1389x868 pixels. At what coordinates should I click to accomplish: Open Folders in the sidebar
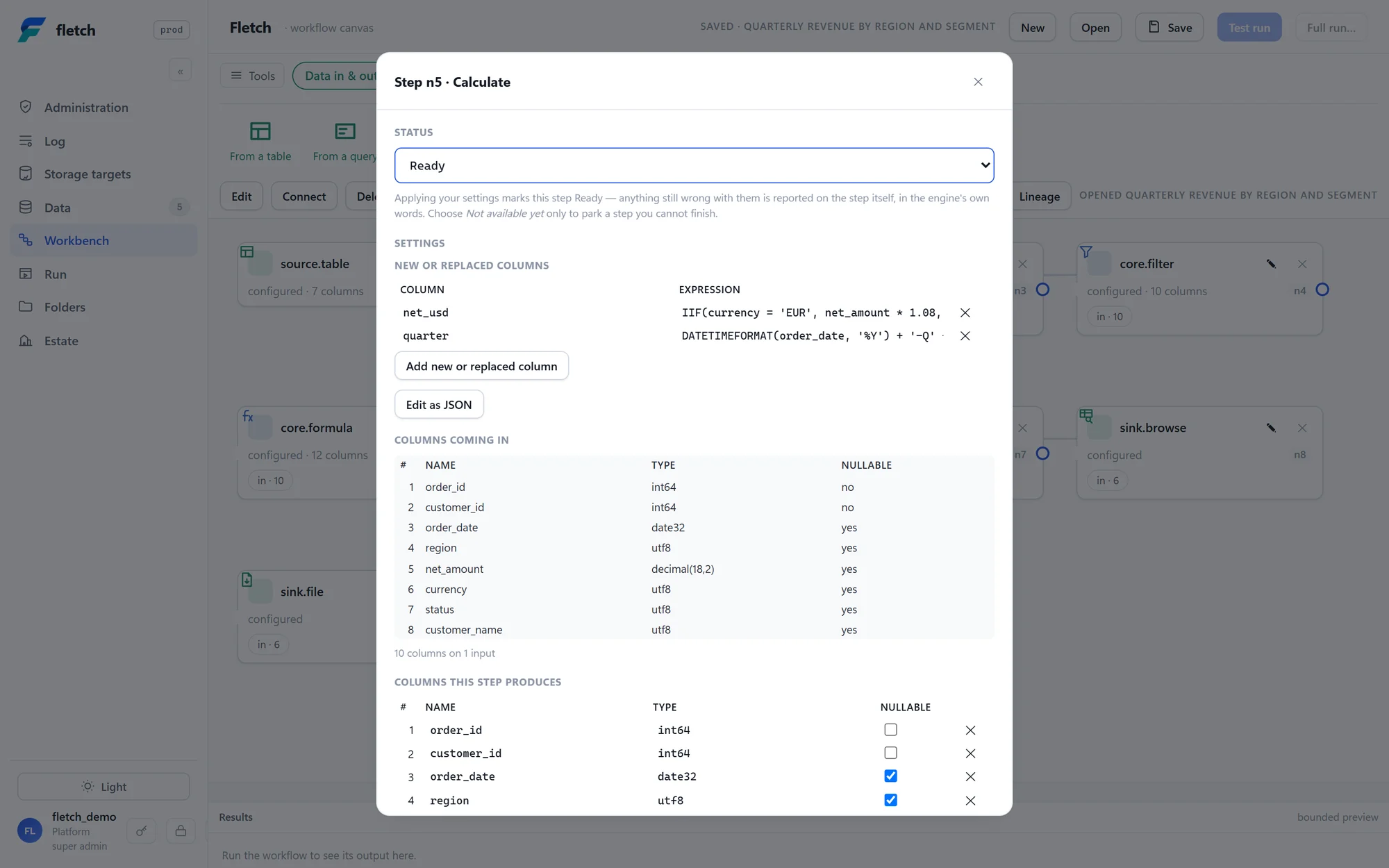[x=103, y=307]
